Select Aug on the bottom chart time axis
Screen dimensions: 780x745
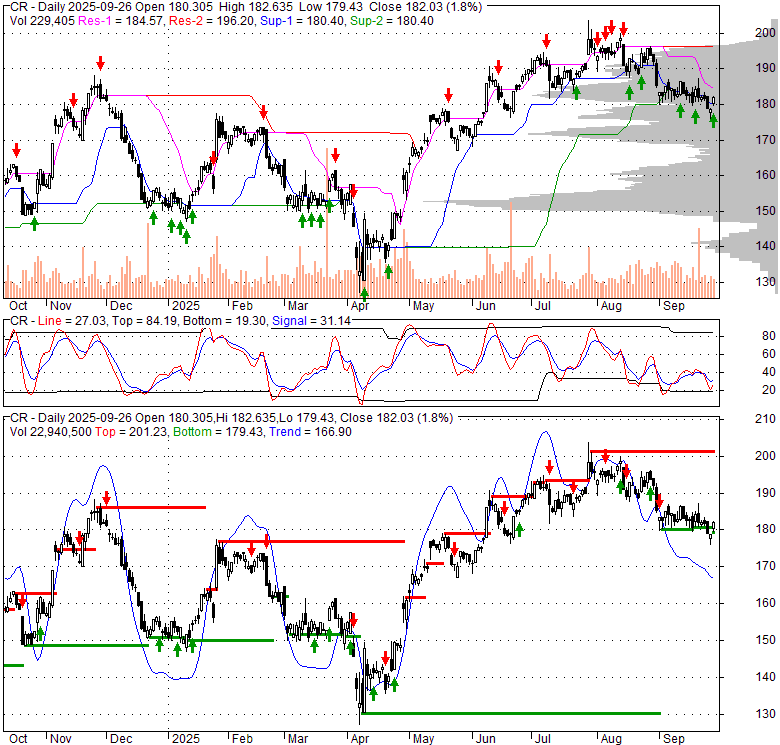coord(611,739)
